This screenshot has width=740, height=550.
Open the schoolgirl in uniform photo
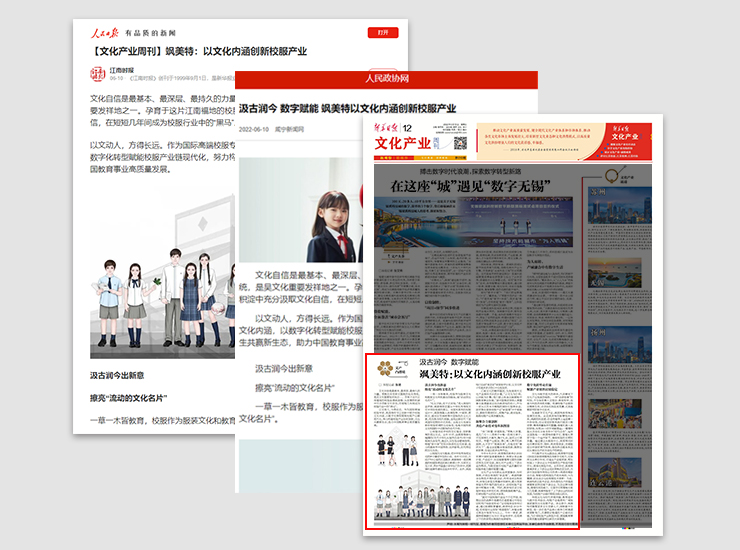(x=301, y=210)
